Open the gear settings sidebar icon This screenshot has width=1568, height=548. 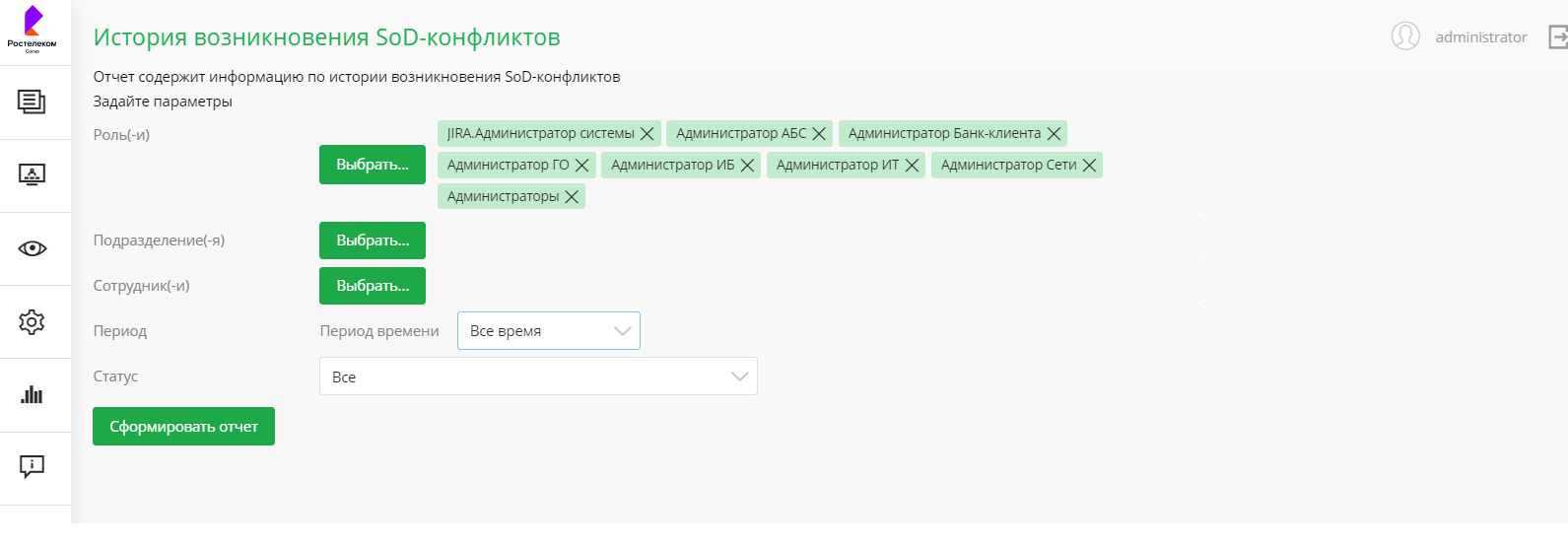tap(32, 321)
